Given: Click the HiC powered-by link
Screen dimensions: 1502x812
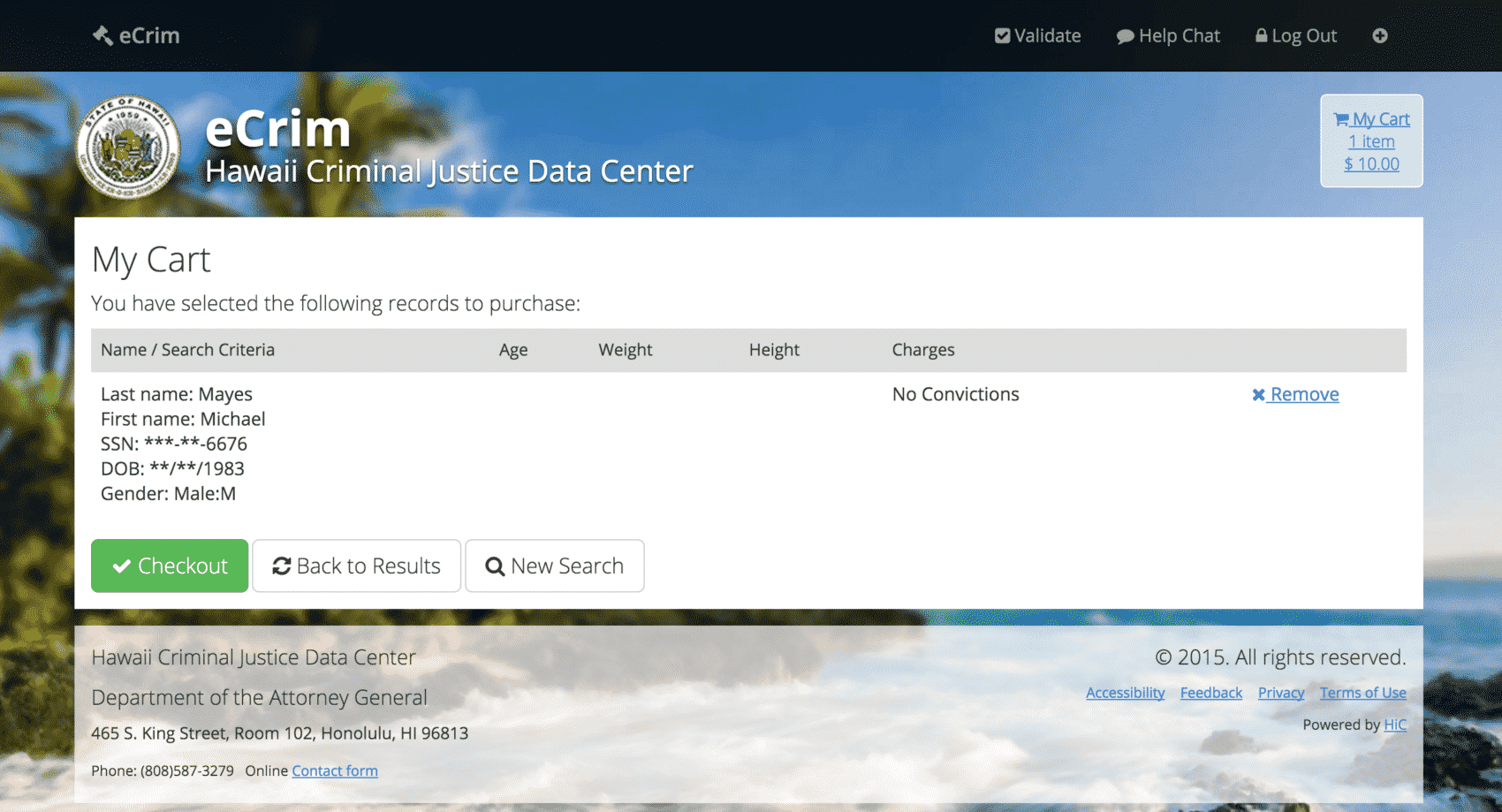Looking at the screenshot, I should [1394, 725].
